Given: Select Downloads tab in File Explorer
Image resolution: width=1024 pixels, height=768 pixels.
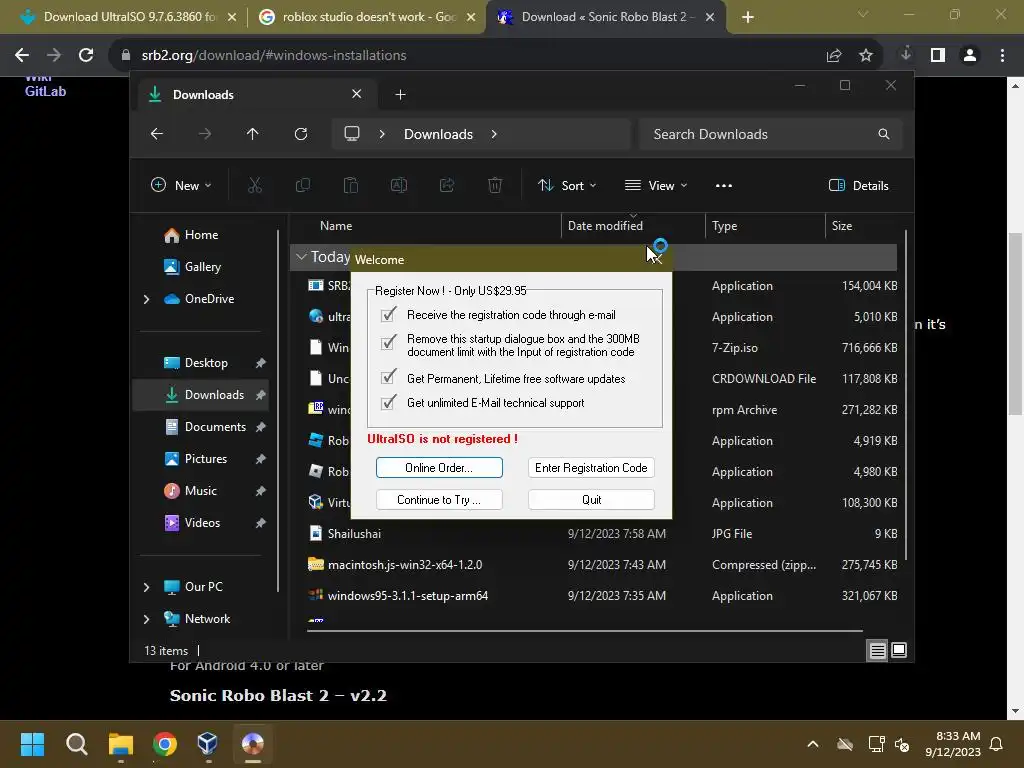Looking at the screenshot, I should point(256,95).
